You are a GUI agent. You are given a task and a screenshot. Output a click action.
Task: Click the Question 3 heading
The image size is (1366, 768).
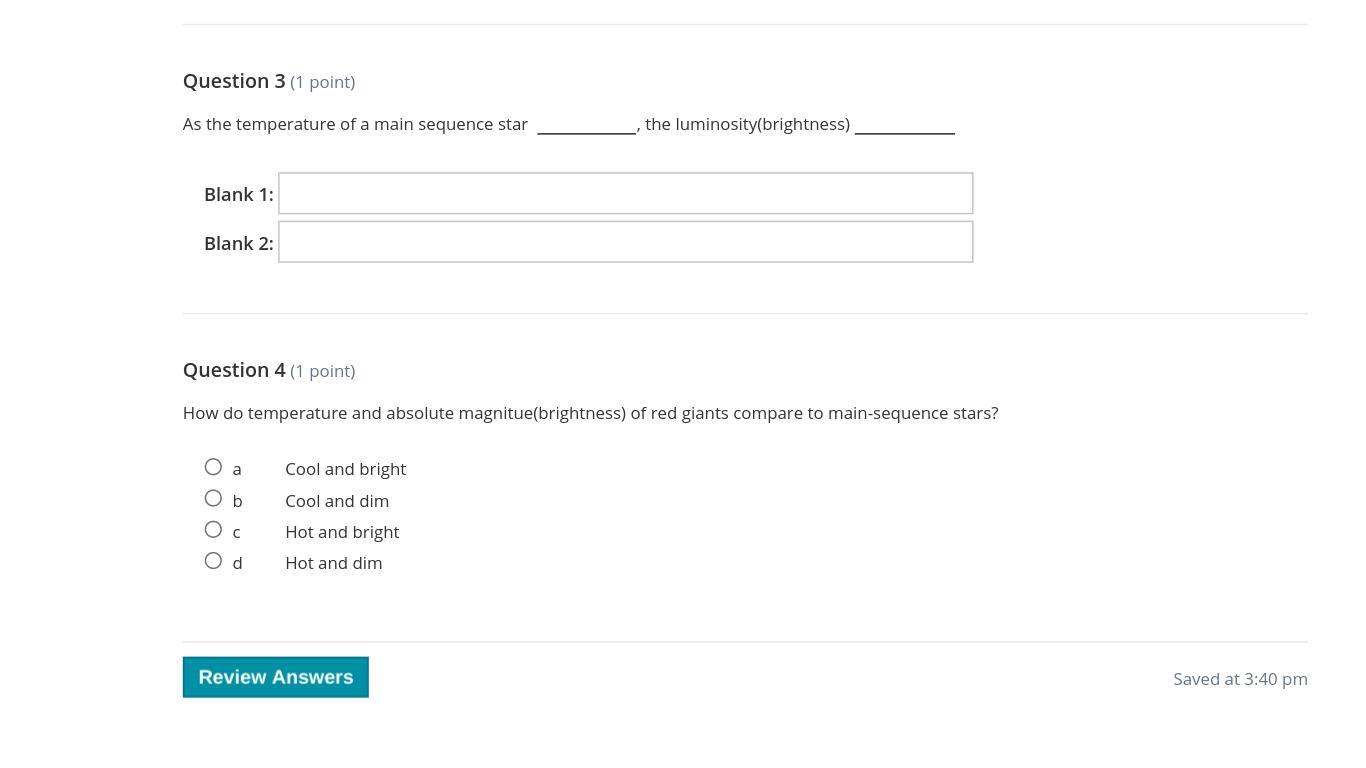[x=234, y=81]
